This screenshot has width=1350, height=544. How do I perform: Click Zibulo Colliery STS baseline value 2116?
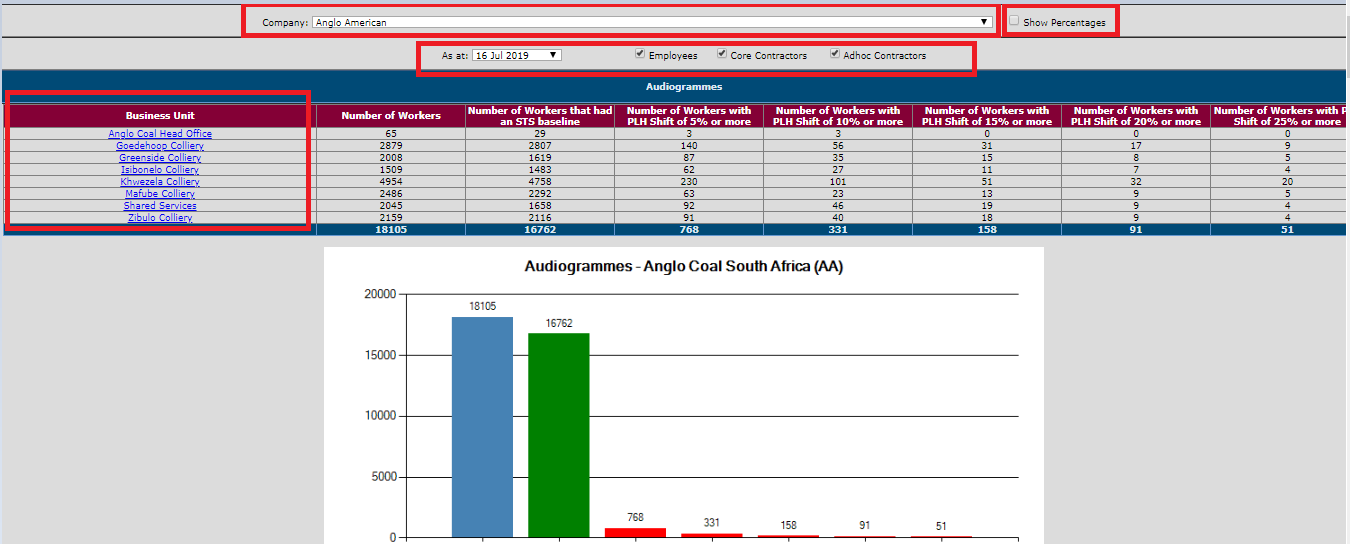pyautogui.click(x=540, y=218)
